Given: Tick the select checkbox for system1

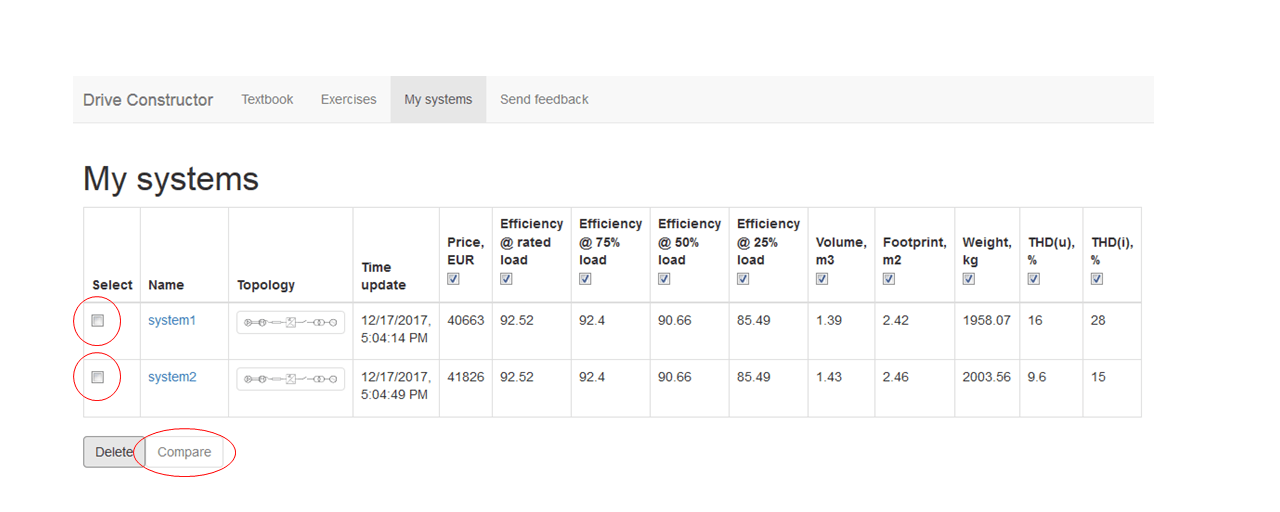Looking at the screenshot, I should (98, 321).
